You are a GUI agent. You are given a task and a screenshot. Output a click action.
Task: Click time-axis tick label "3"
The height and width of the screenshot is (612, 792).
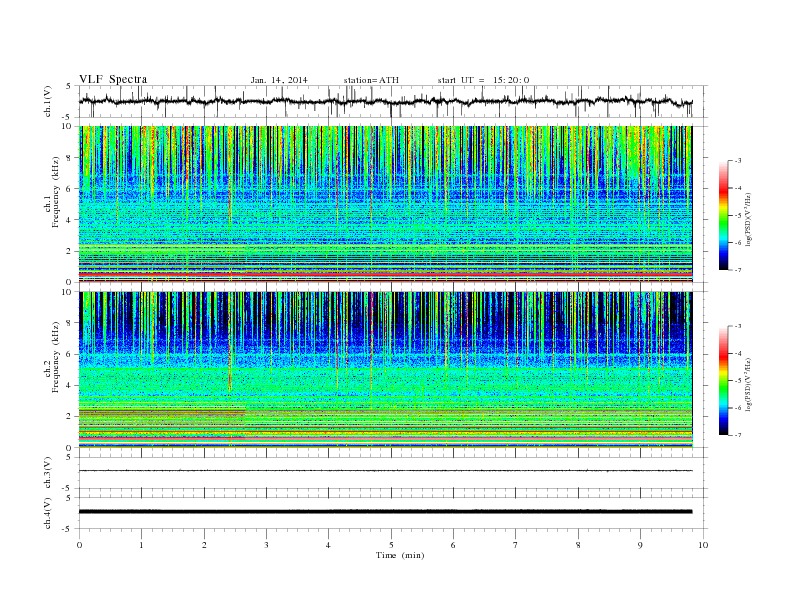tap(266, 545)
